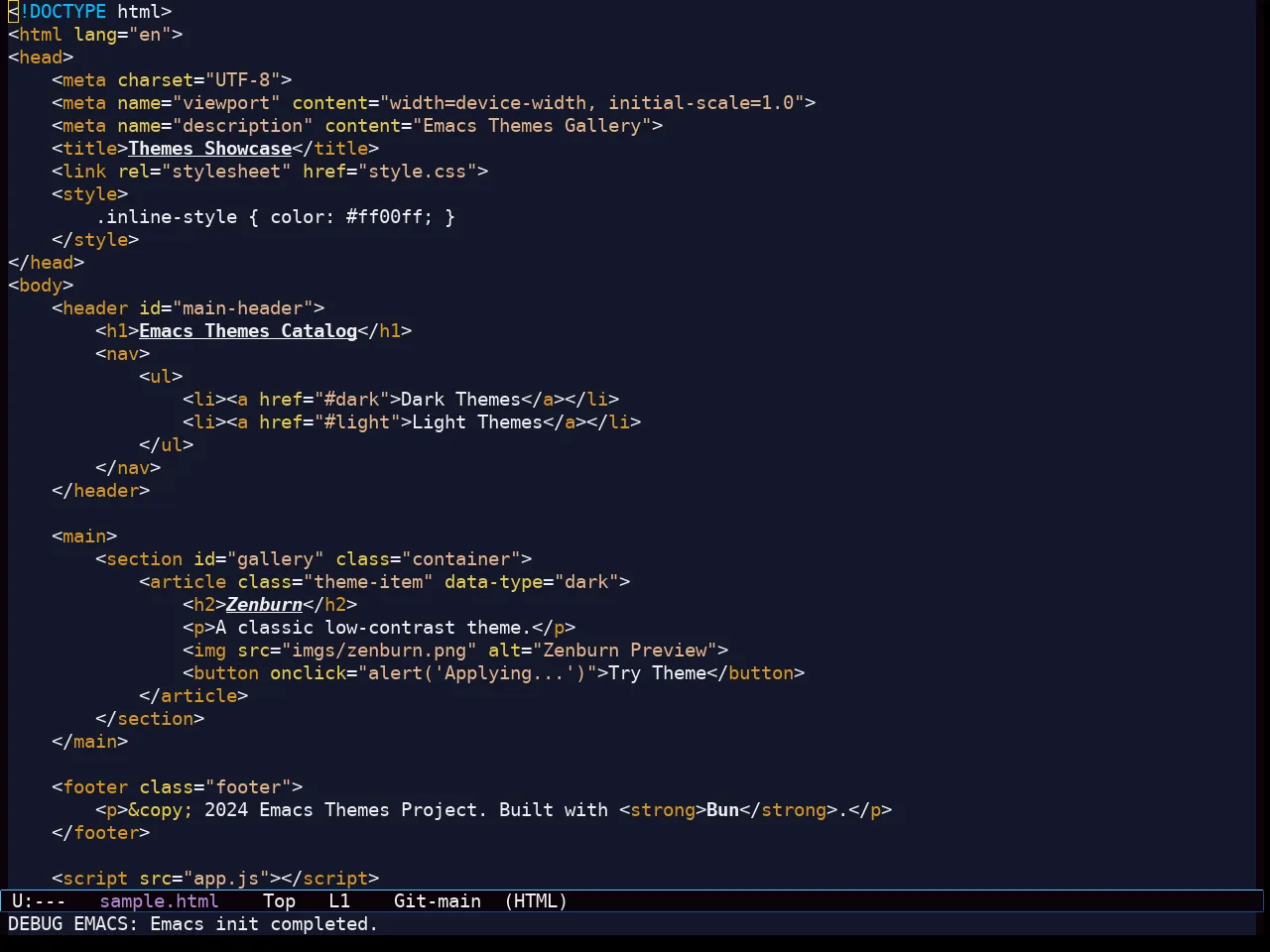Click the closing style tag
This screenshot has width=1270, height=952.
click(x=95, y=240)
